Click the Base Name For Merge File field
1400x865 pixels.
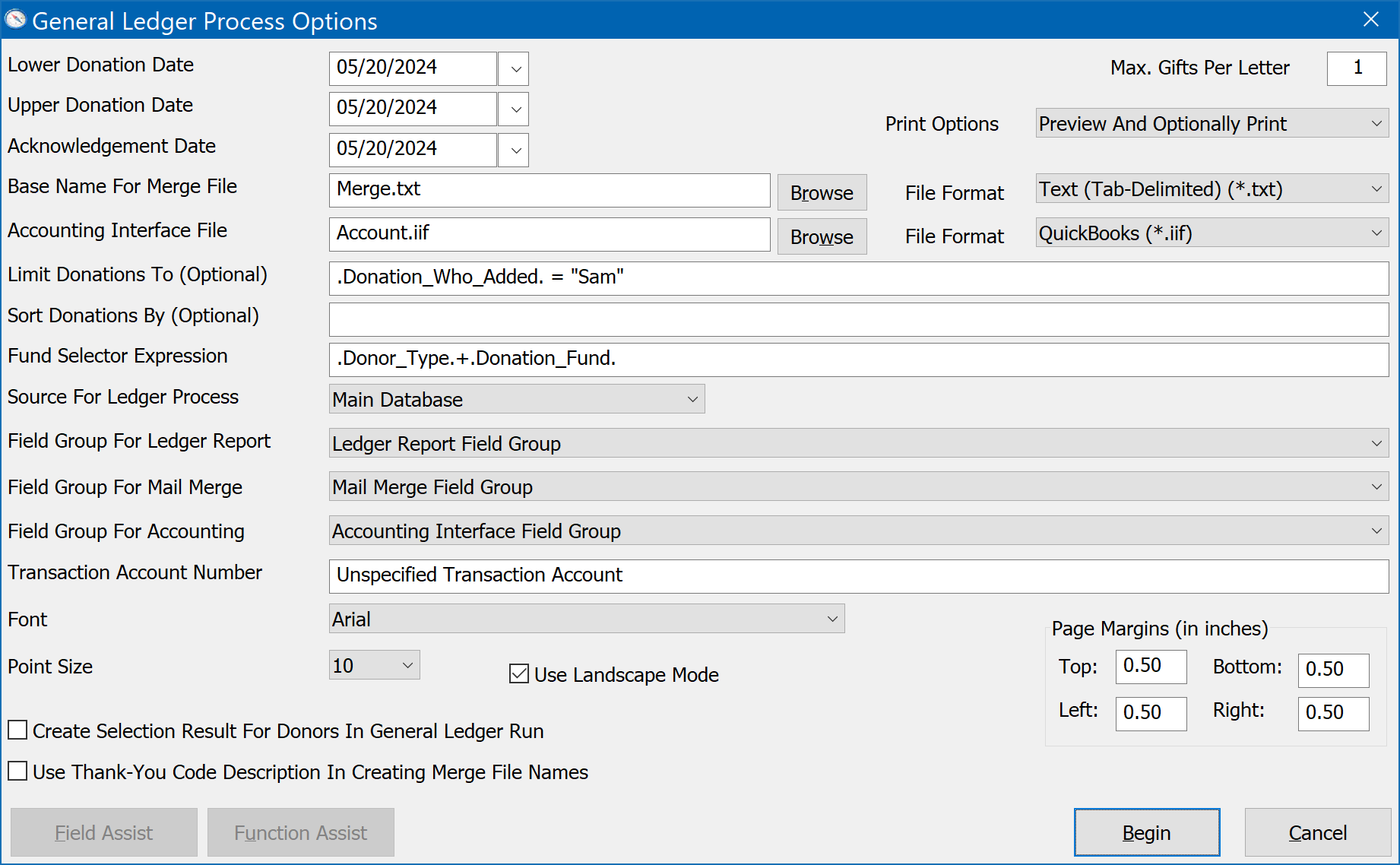pyautogui.click(x=550, y=190)
